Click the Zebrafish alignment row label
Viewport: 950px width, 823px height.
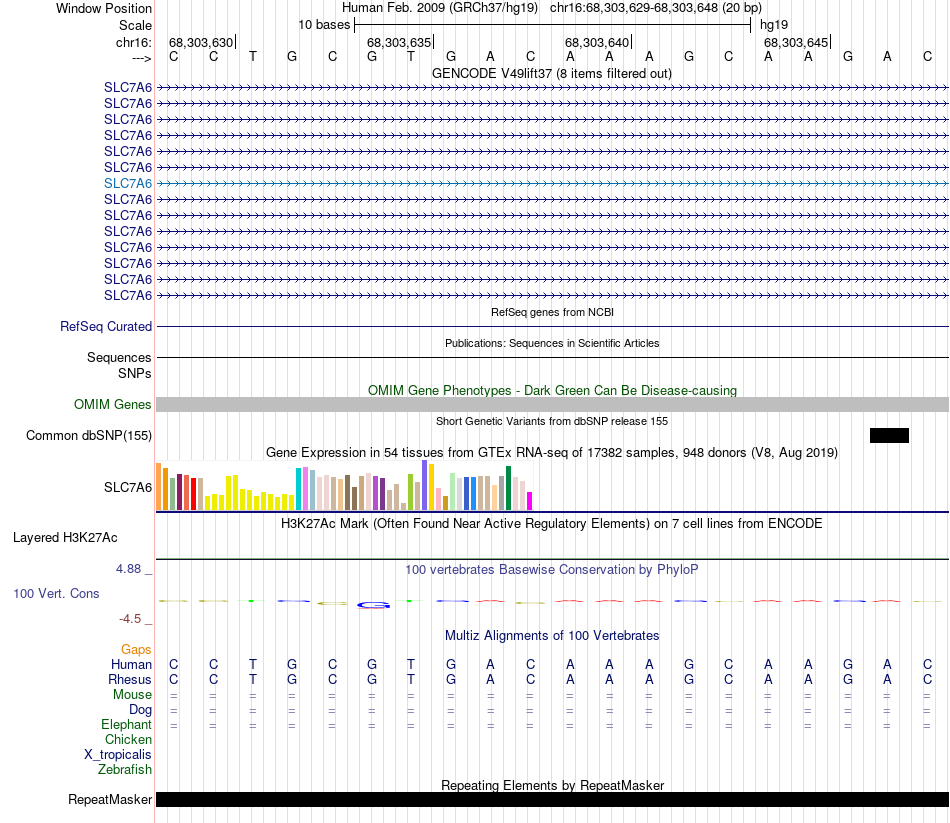click(x=125, y=769)
